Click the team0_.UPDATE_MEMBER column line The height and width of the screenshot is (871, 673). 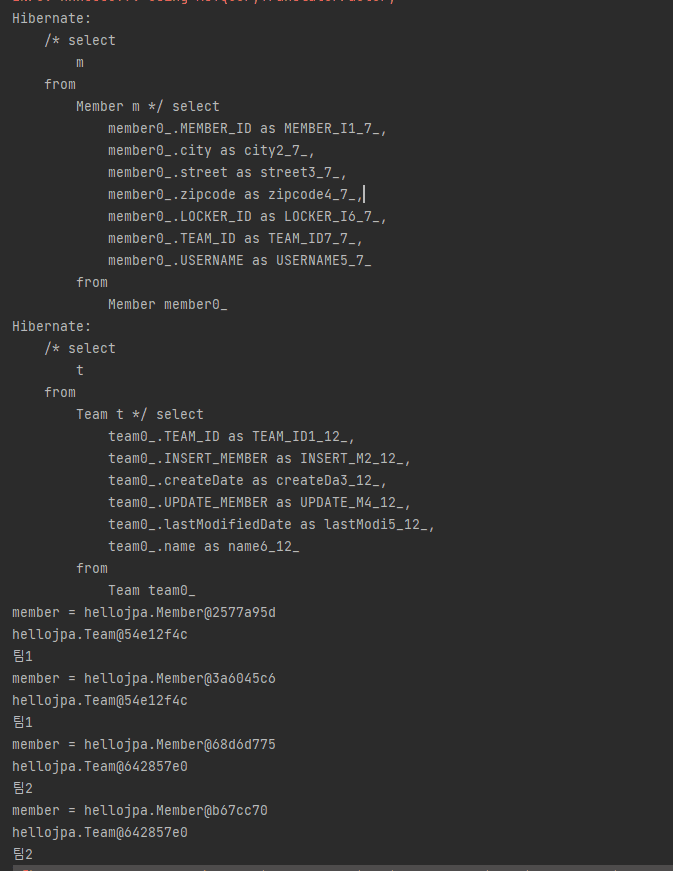point(259,503)
